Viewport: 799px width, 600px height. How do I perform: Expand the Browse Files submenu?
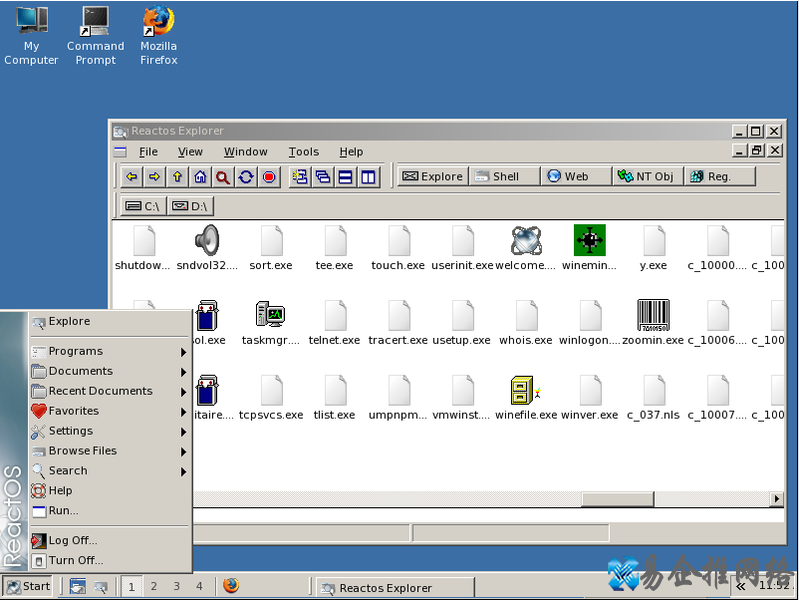(110, 451)
